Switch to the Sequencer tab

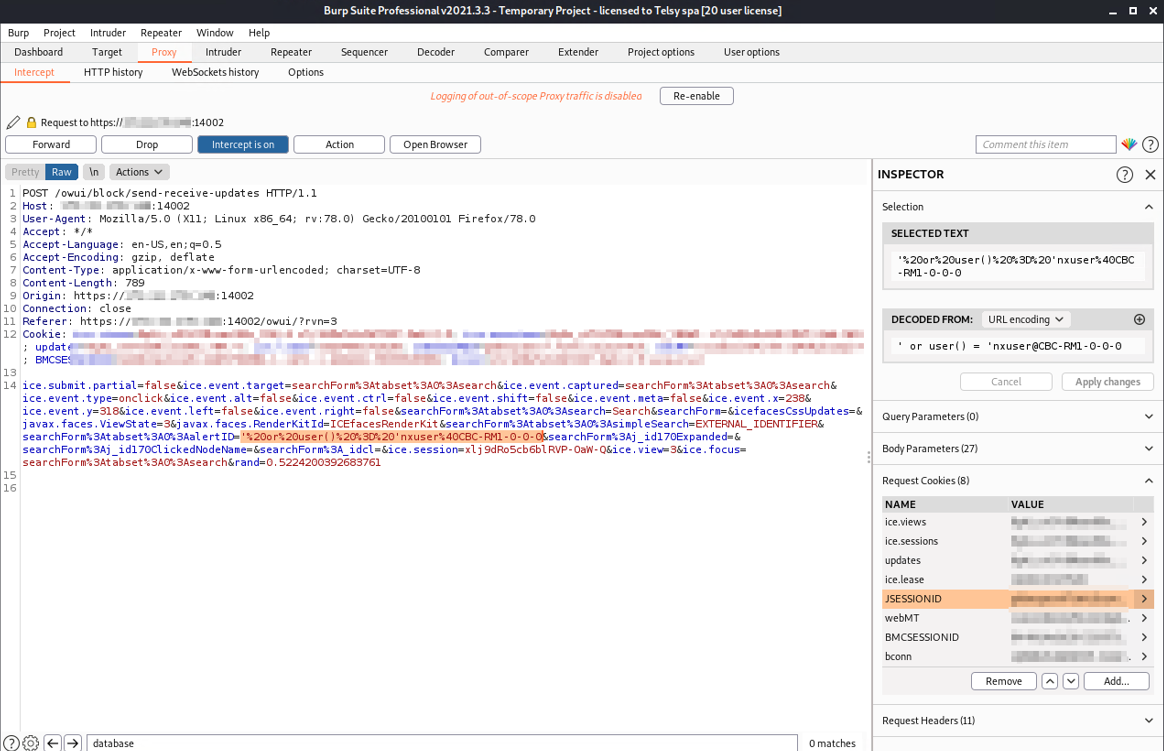(364, 52)
